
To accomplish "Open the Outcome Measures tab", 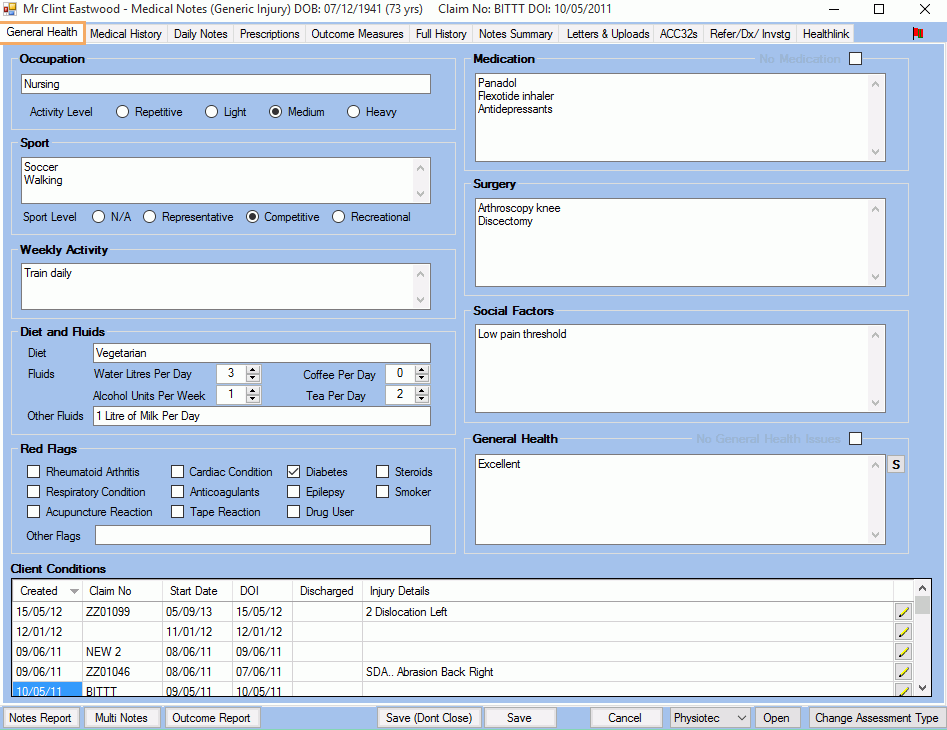I will (357, 33).
